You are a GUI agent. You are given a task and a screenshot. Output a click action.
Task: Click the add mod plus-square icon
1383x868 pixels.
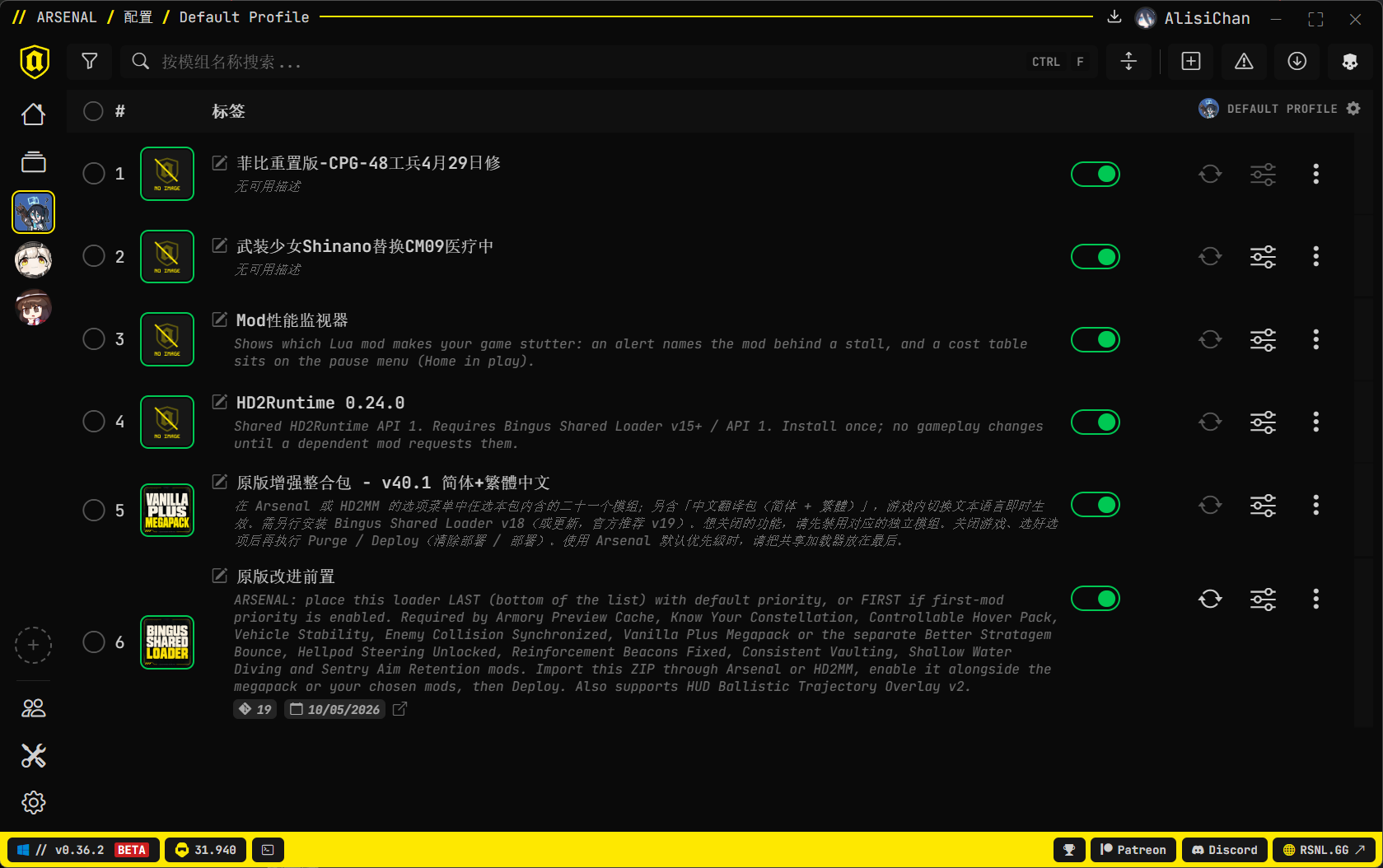[1191, 62]
